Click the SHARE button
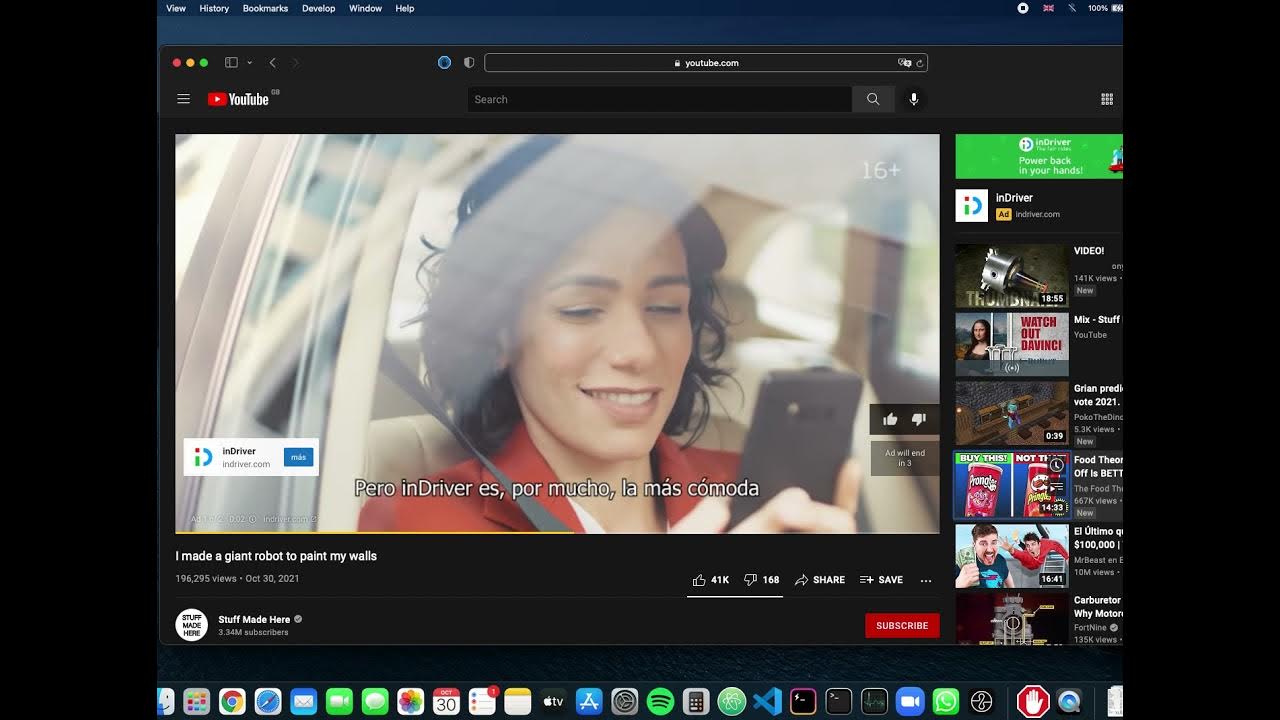Screen dimensions: 1280x720 [x=820, y=580]
